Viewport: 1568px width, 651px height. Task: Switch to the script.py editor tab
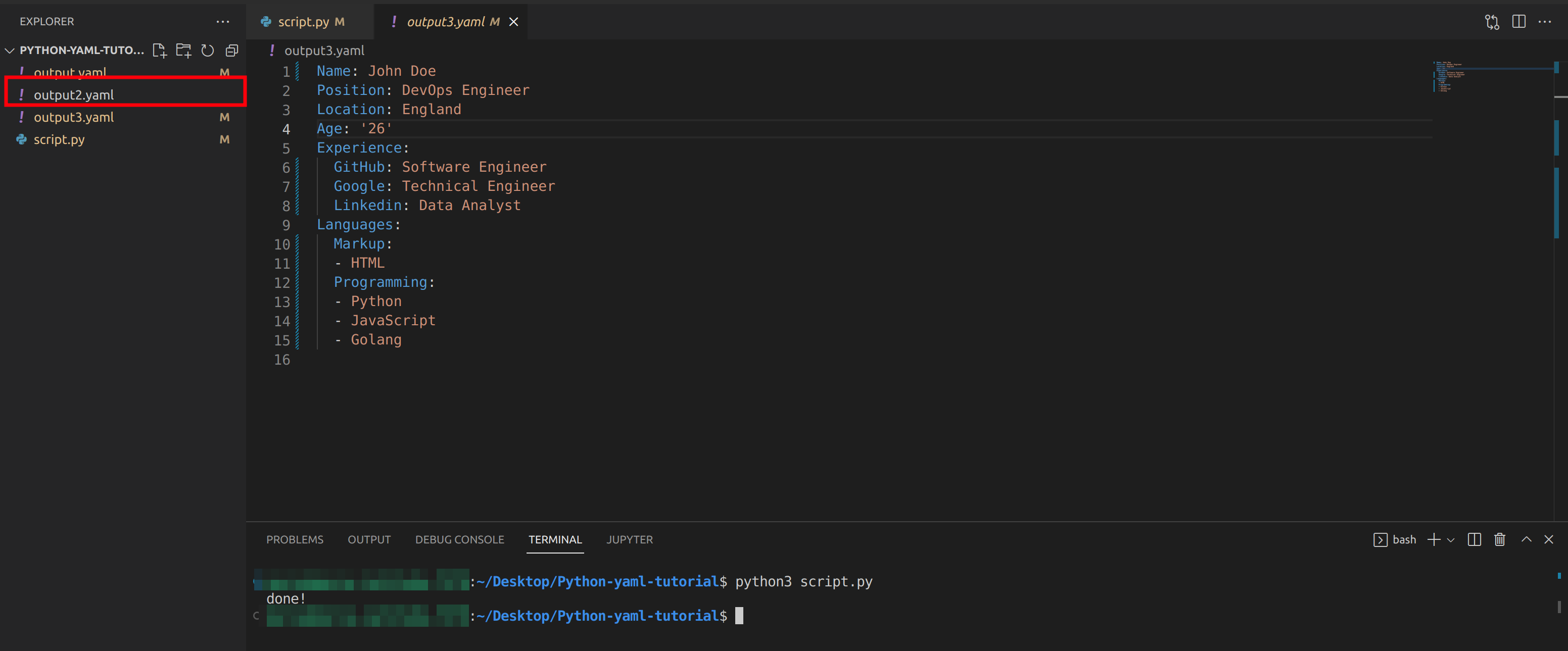(303, 22)
